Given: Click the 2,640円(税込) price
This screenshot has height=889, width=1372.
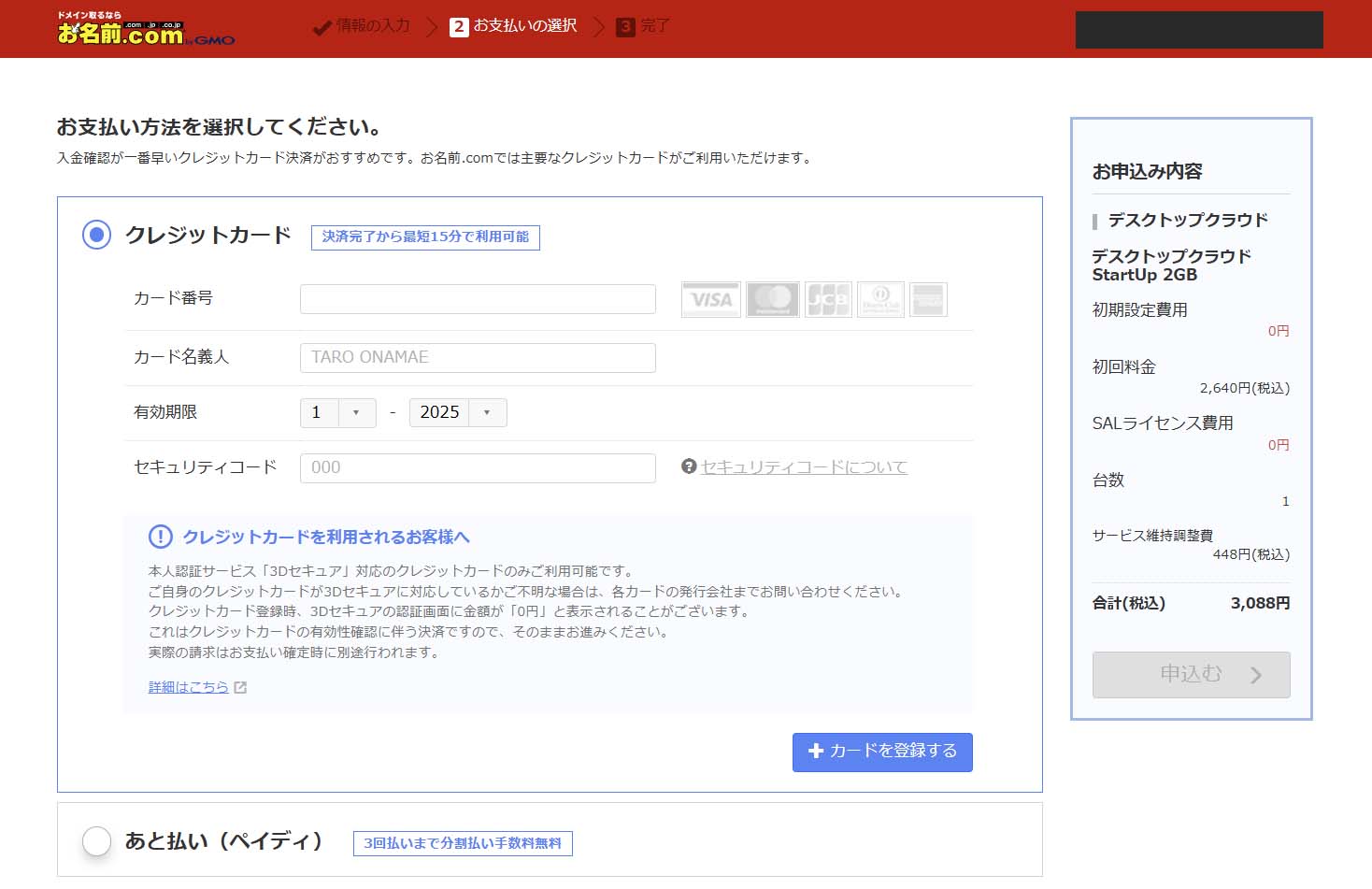Looking at the screenshot, I should click(x=1244, y=388).
